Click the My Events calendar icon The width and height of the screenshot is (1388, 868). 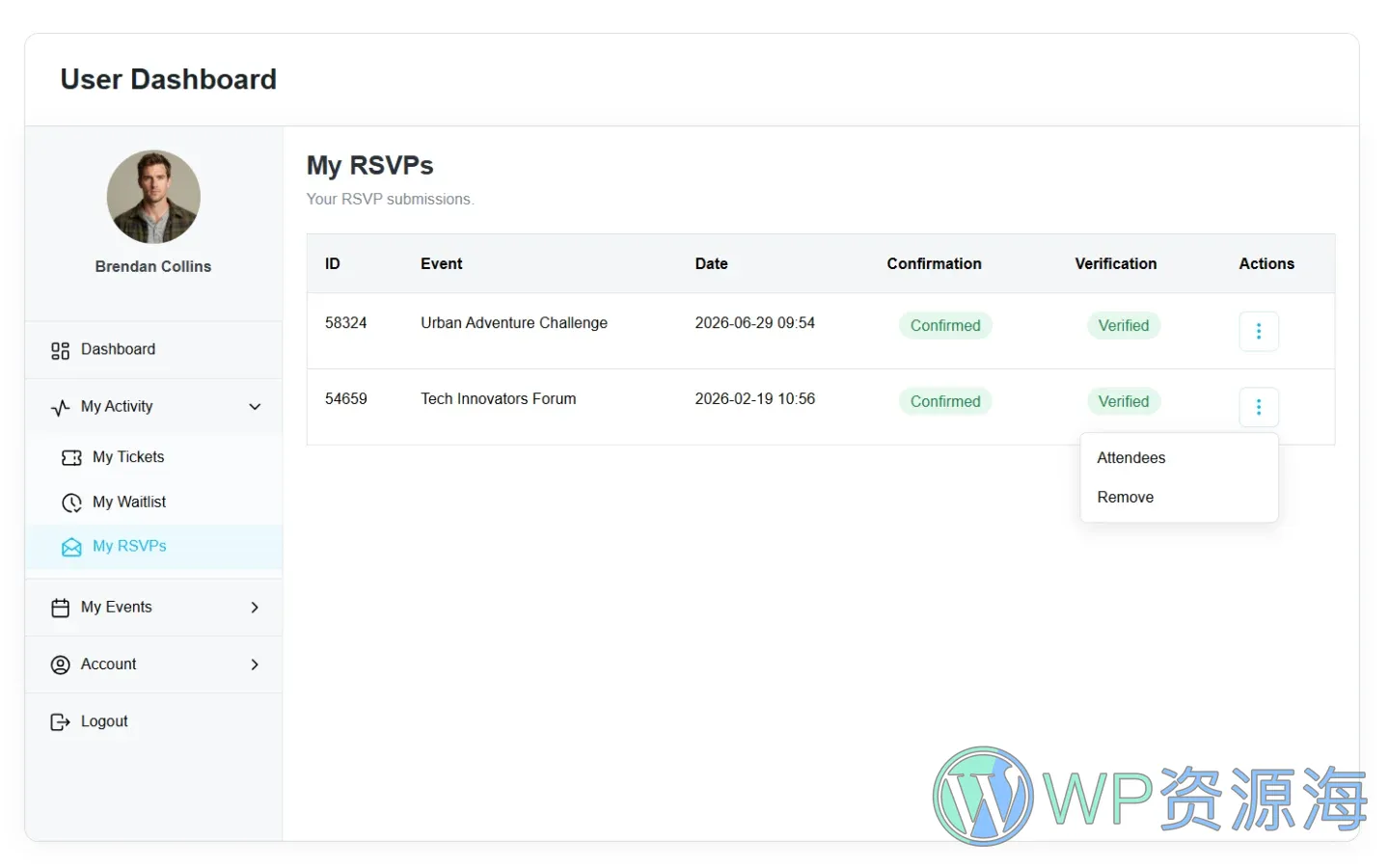pyautogui.click(x=60, y=608)
